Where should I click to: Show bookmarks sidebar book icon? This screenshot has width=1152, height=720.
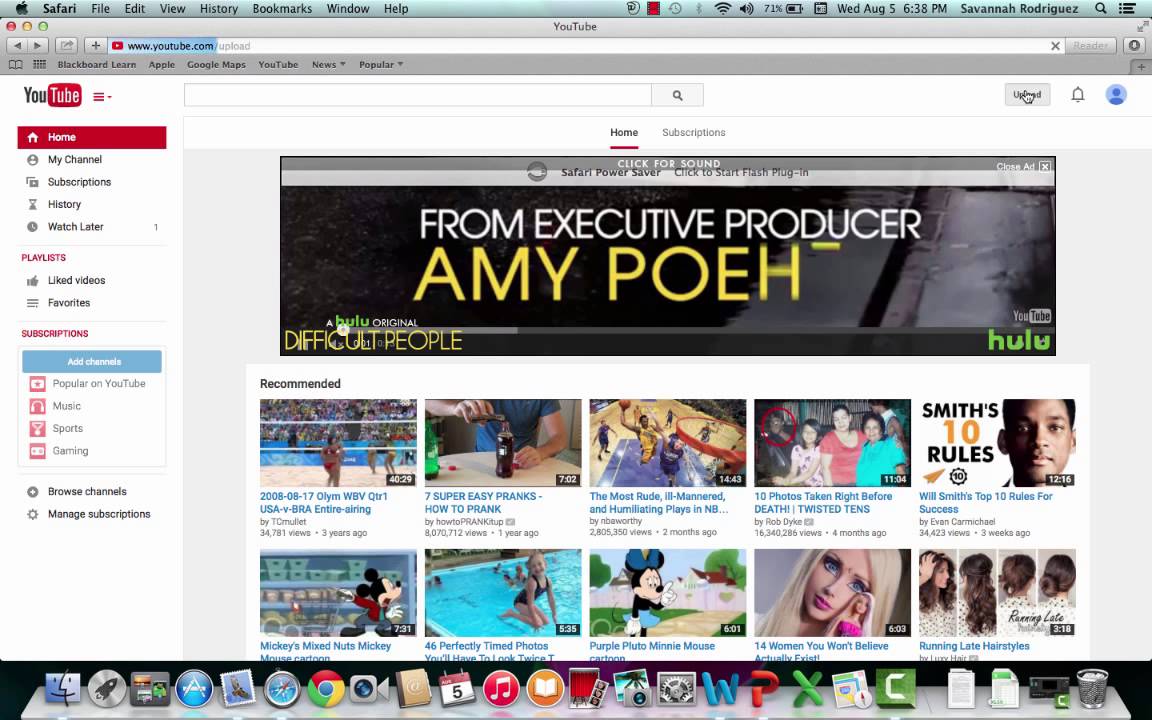tap(15, 65)
